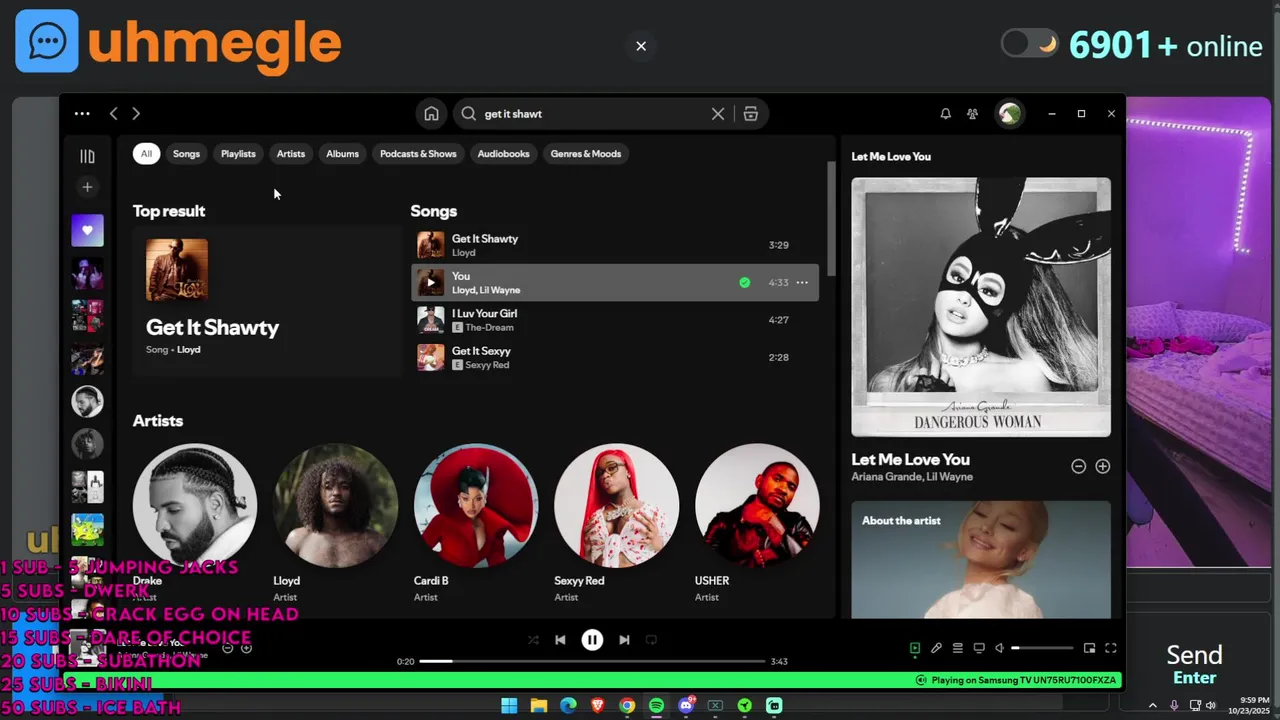
Task: Filter results by Albums
Action: coord(342,154)
